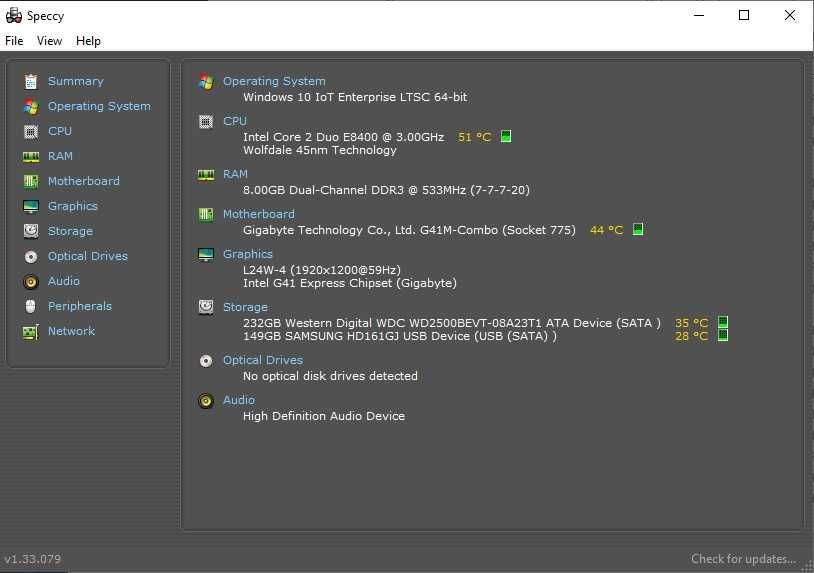
Task: Click the Speccy app icon in title bar
Action: (x=13, y=16)
